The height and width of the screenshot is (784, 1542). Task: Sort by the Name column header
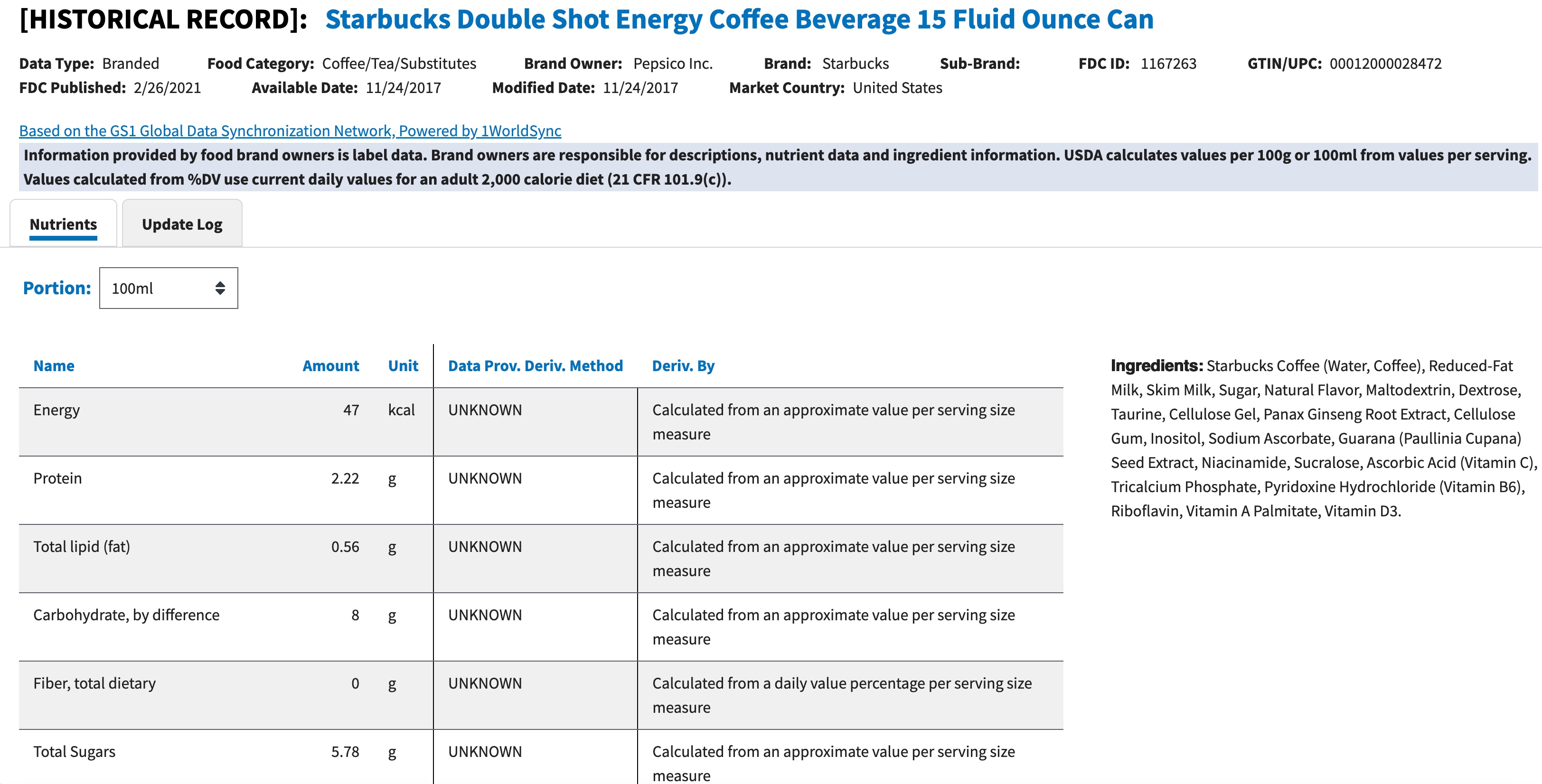54,366
